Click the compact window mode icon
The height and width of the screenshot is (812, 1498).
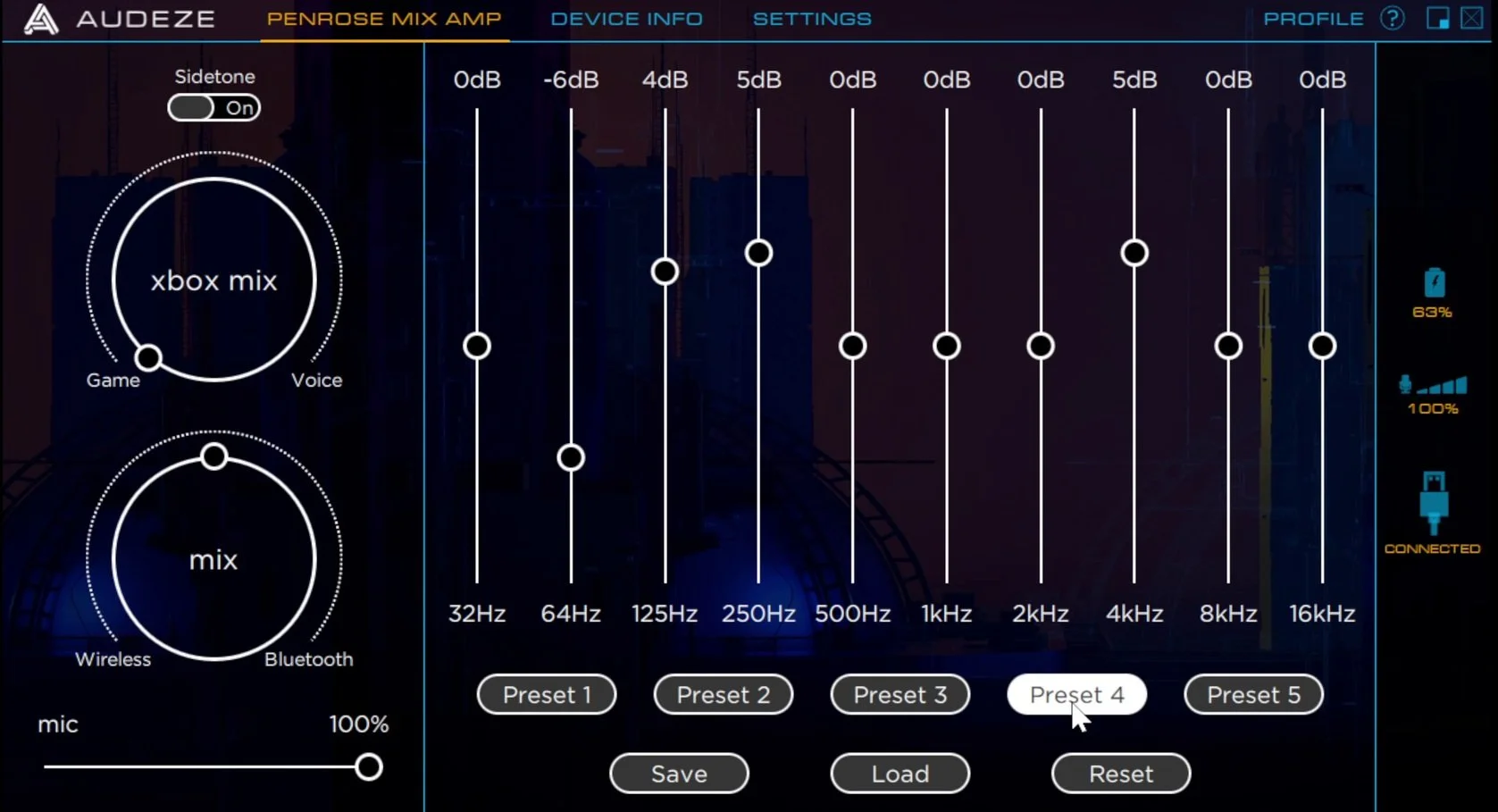point(1437,18)
